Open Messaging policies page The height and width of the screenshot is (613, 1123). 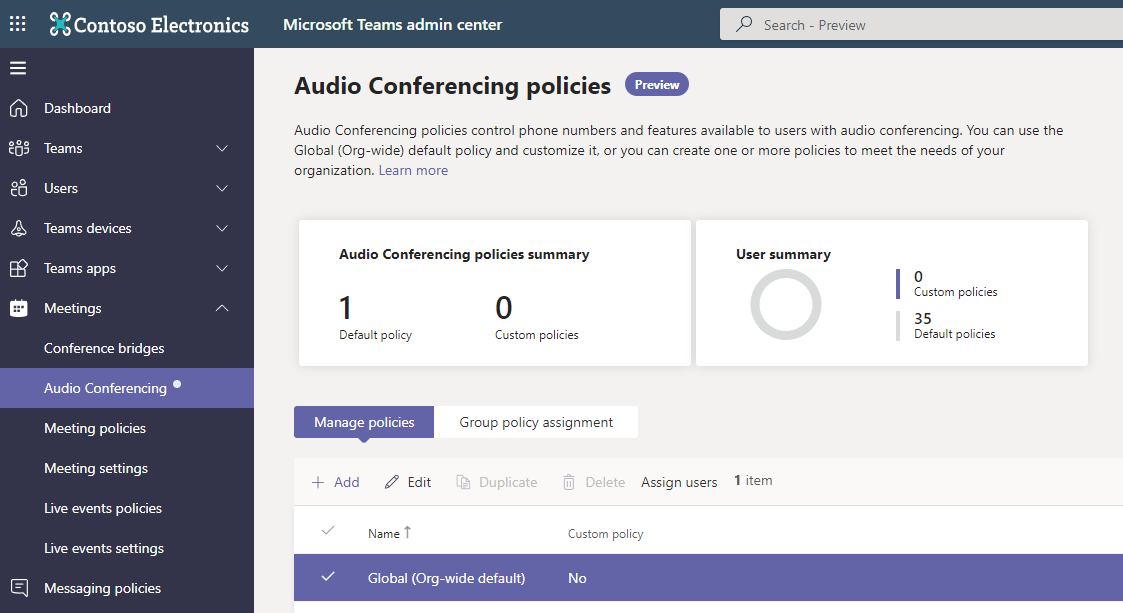coord(102,589)
